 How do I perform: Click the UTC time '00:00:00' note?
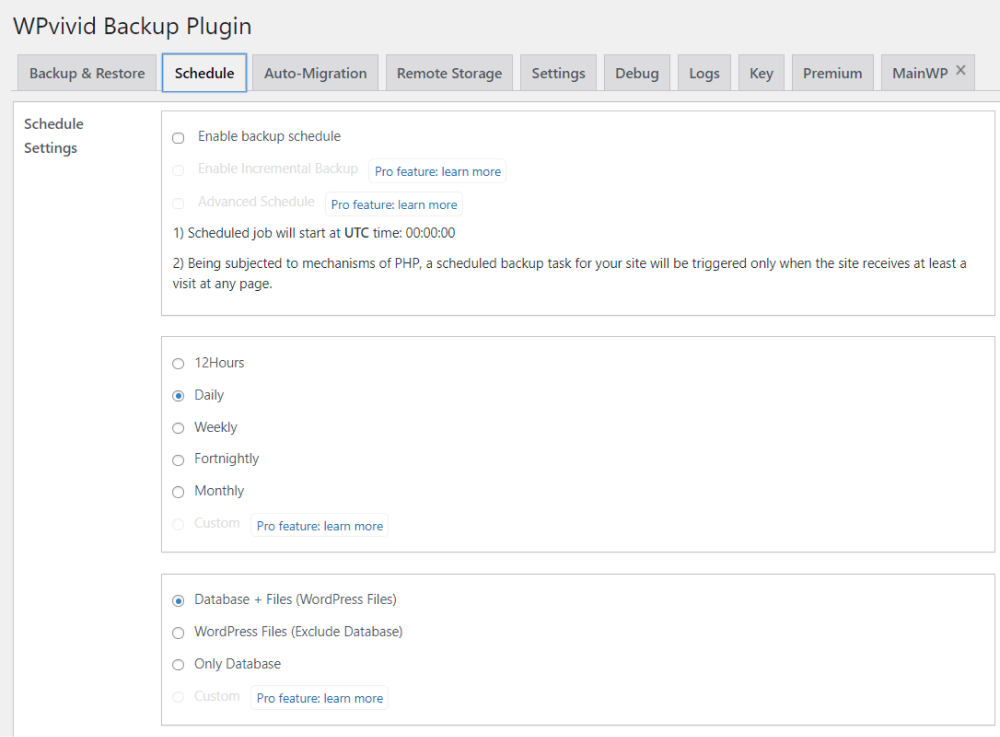430,233
